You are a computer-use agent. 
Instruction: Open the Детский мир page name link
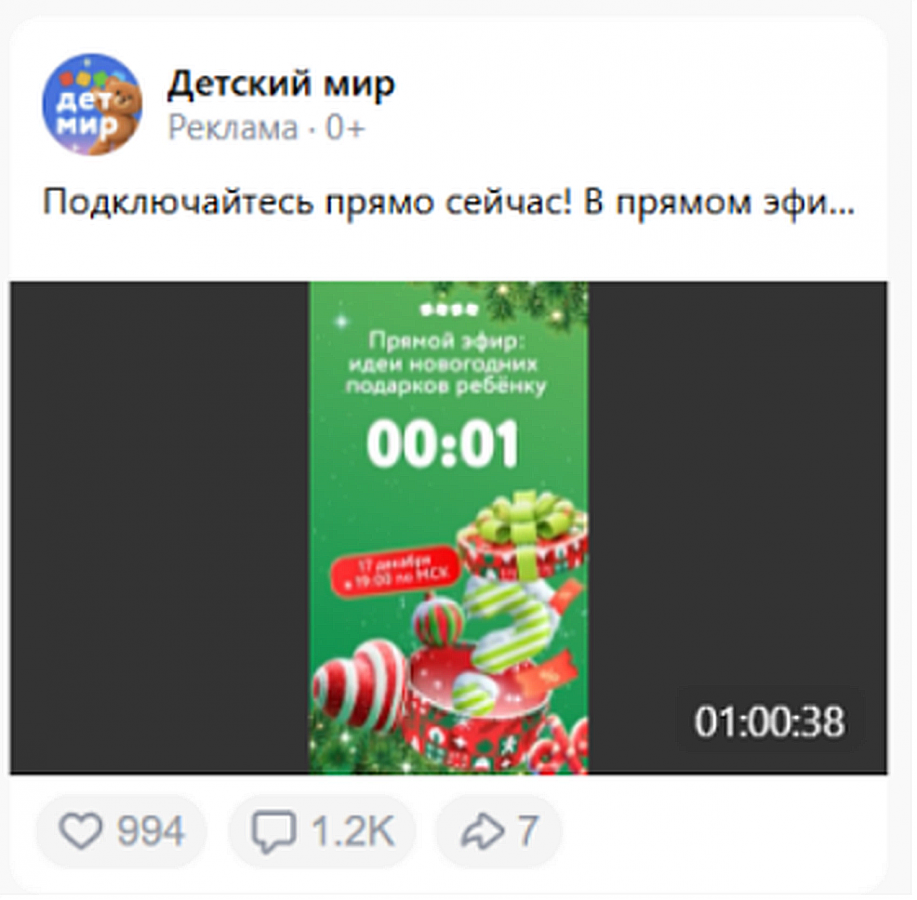click(x=281, y=84)
